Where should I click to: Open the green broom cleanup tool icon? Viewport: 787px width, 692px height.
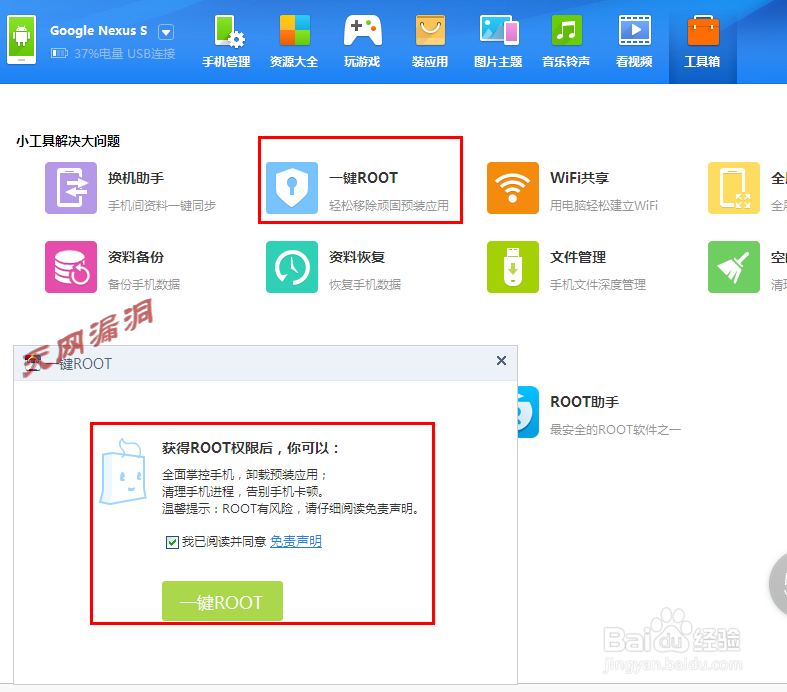coord(733,267)
